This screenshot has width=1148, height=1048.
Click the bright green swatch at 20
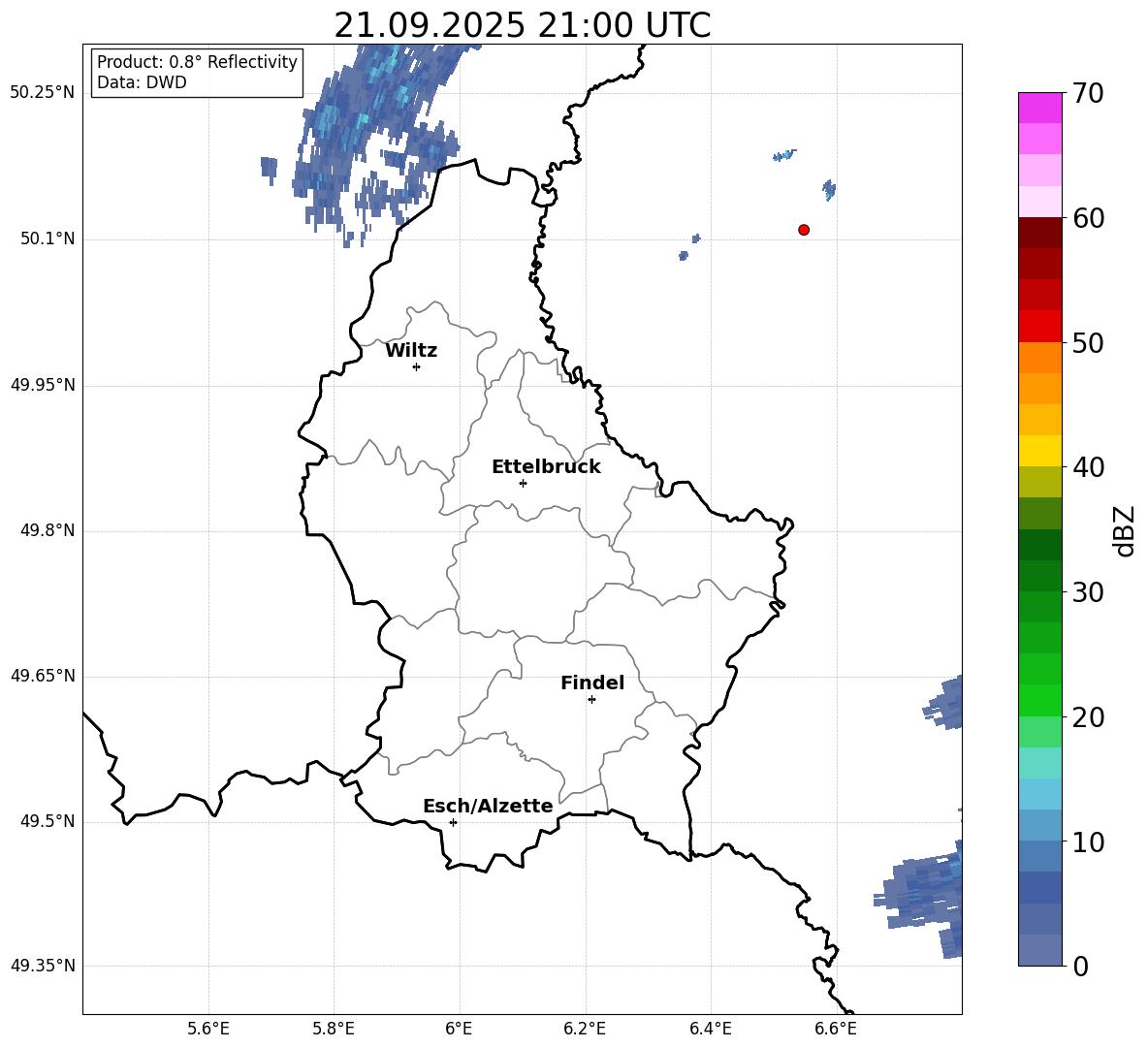click(1040, 700)
